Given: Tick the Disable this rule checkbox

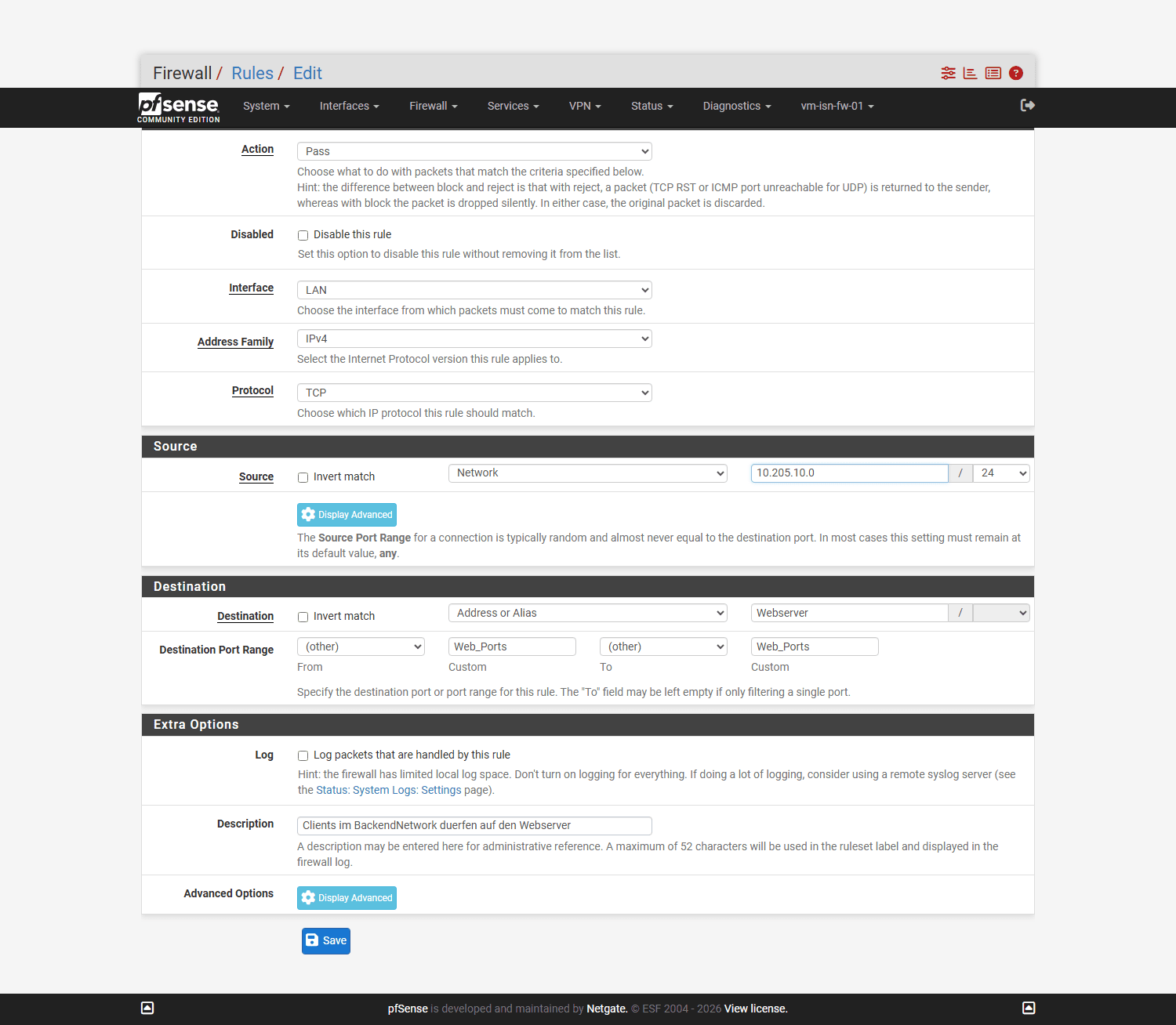Looking at the screenshot, I should point(303,235).
